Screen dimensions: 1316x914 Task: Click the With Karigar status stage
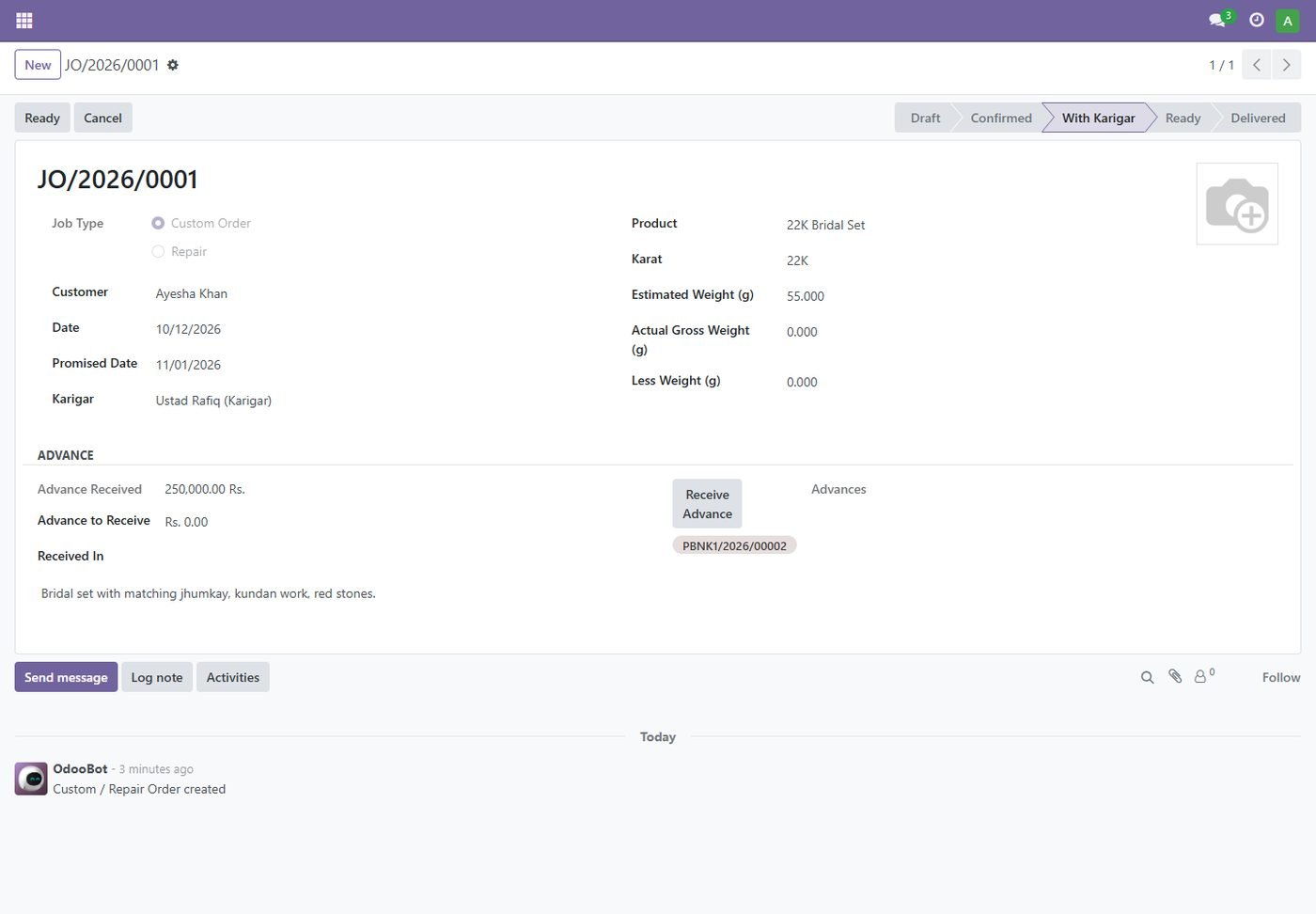click(x=1098, y=118)
